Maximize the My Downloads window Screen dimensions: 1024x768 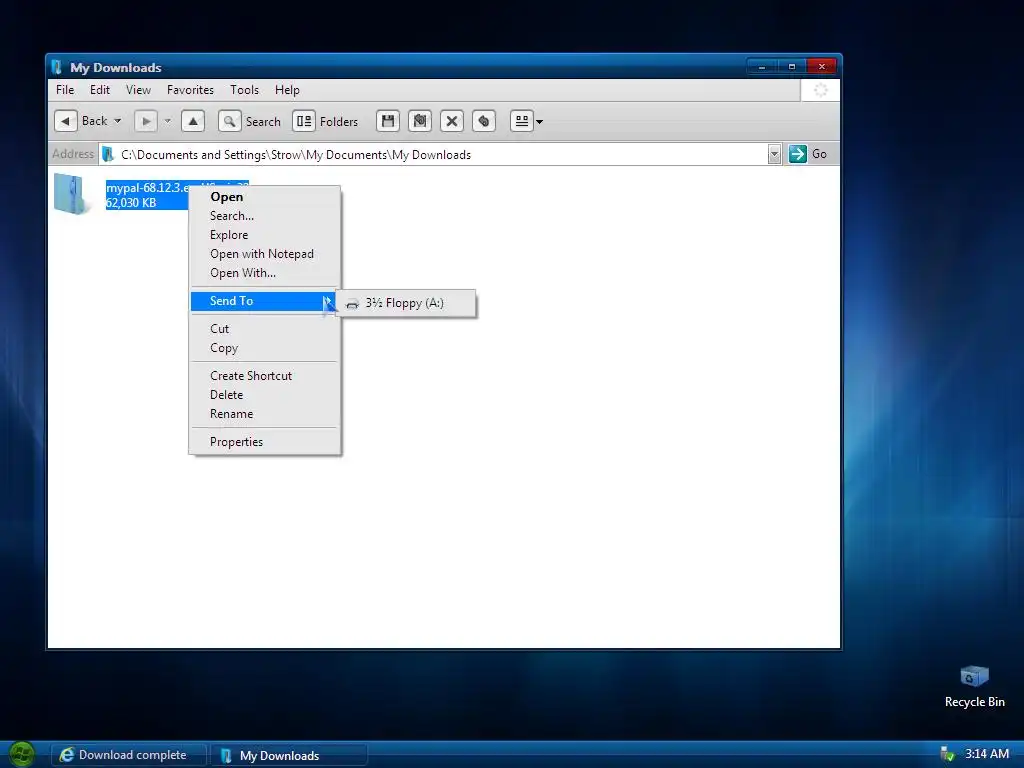[792, 67]
